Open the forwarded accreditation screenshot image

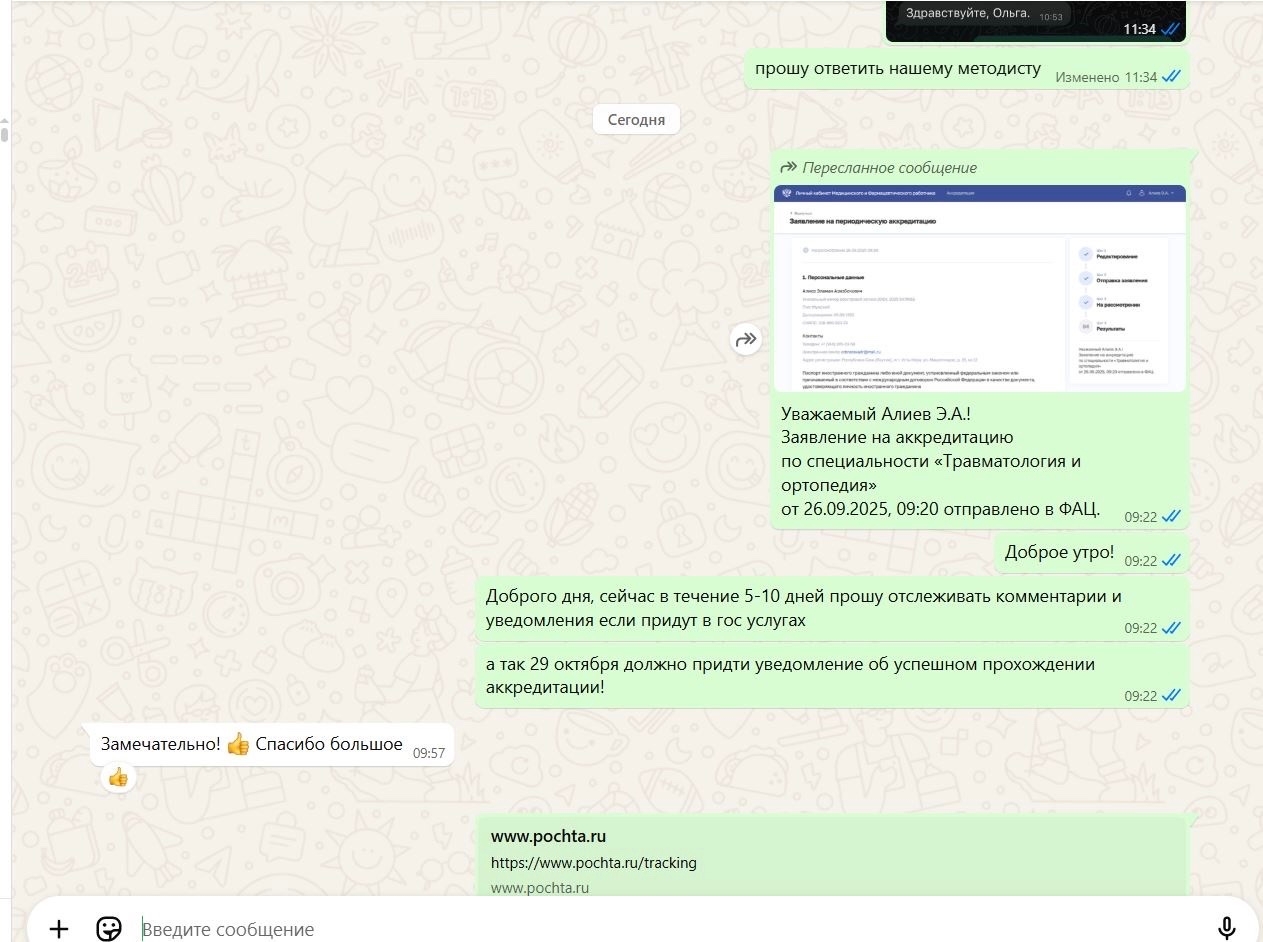[980, 288]
